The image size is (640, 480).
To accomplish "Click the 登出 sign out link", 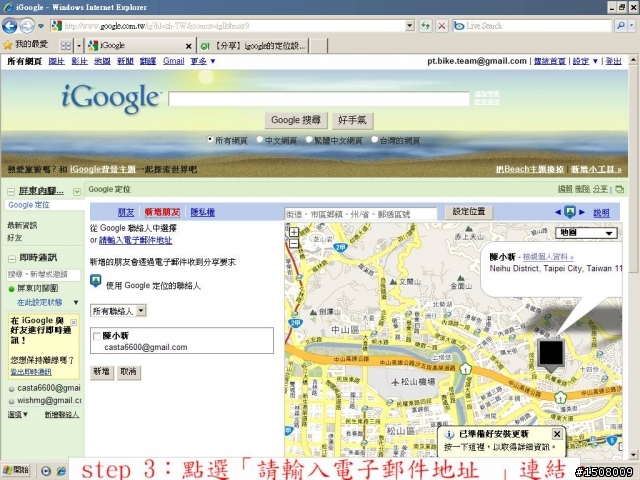I will coord(613,61).
